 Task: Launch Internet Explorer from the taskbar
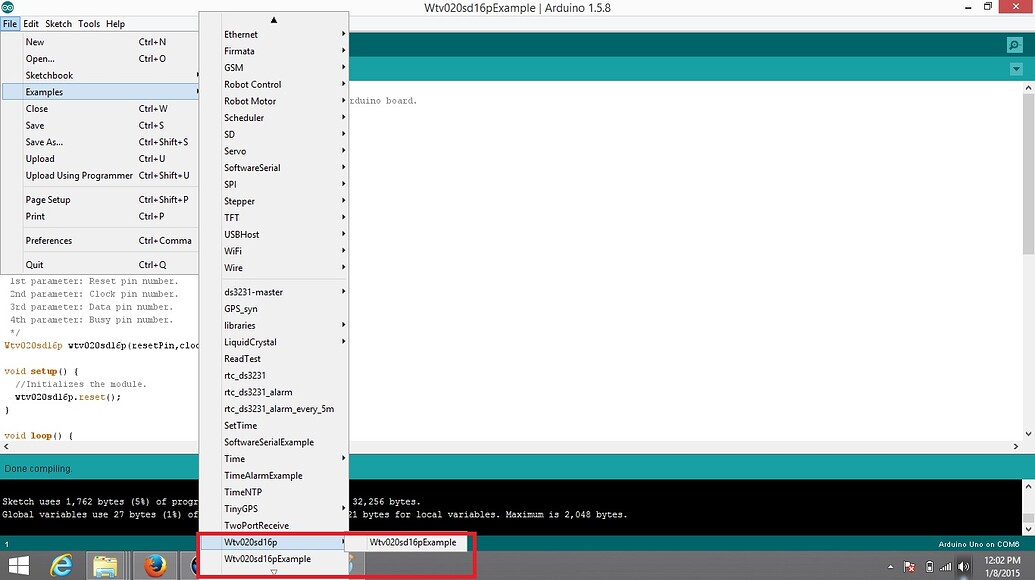(60, 565)
